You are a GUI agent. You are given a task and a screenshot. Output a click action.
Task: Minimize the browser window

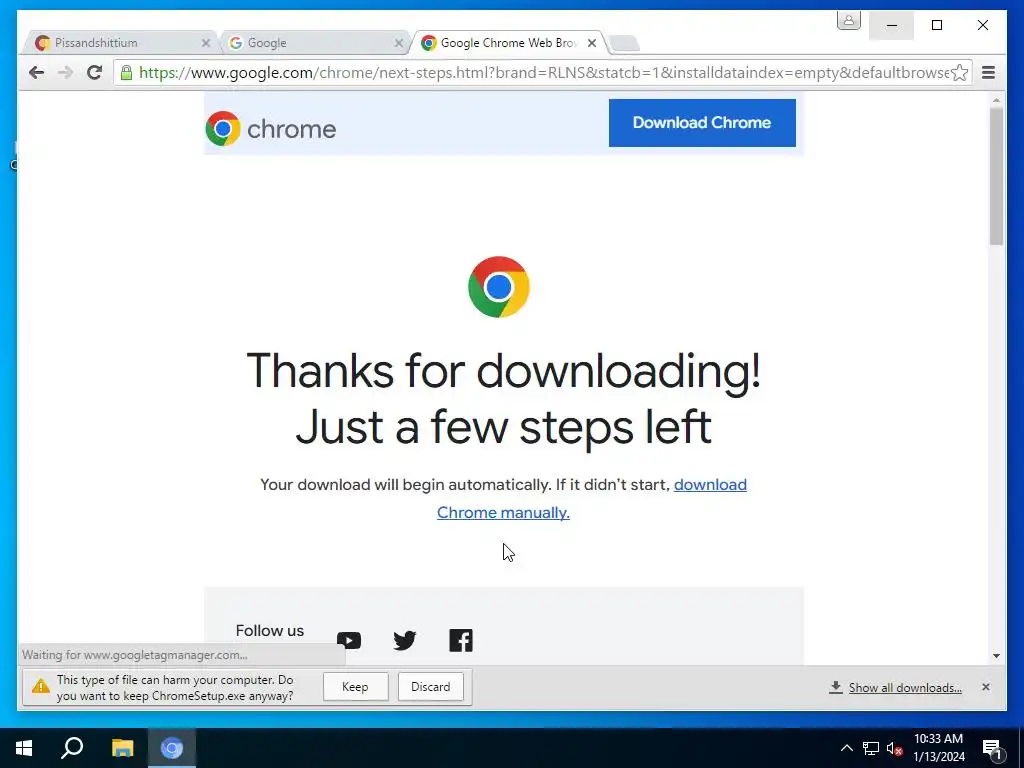tap(891, 25)
